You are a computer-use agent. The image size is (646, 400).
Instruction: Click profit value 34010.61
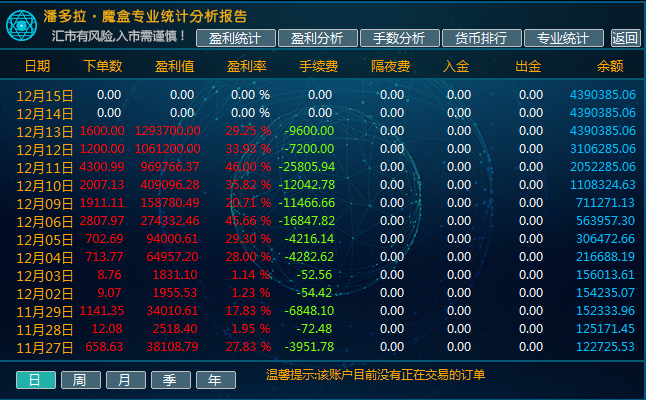click(172, 311)
